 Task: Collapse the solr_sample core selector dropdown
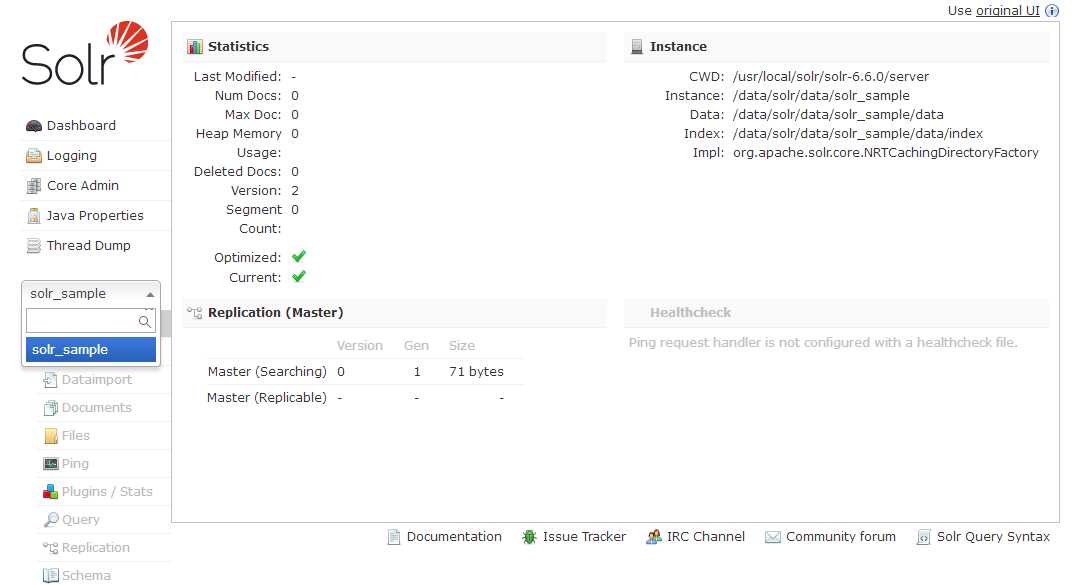91,294
